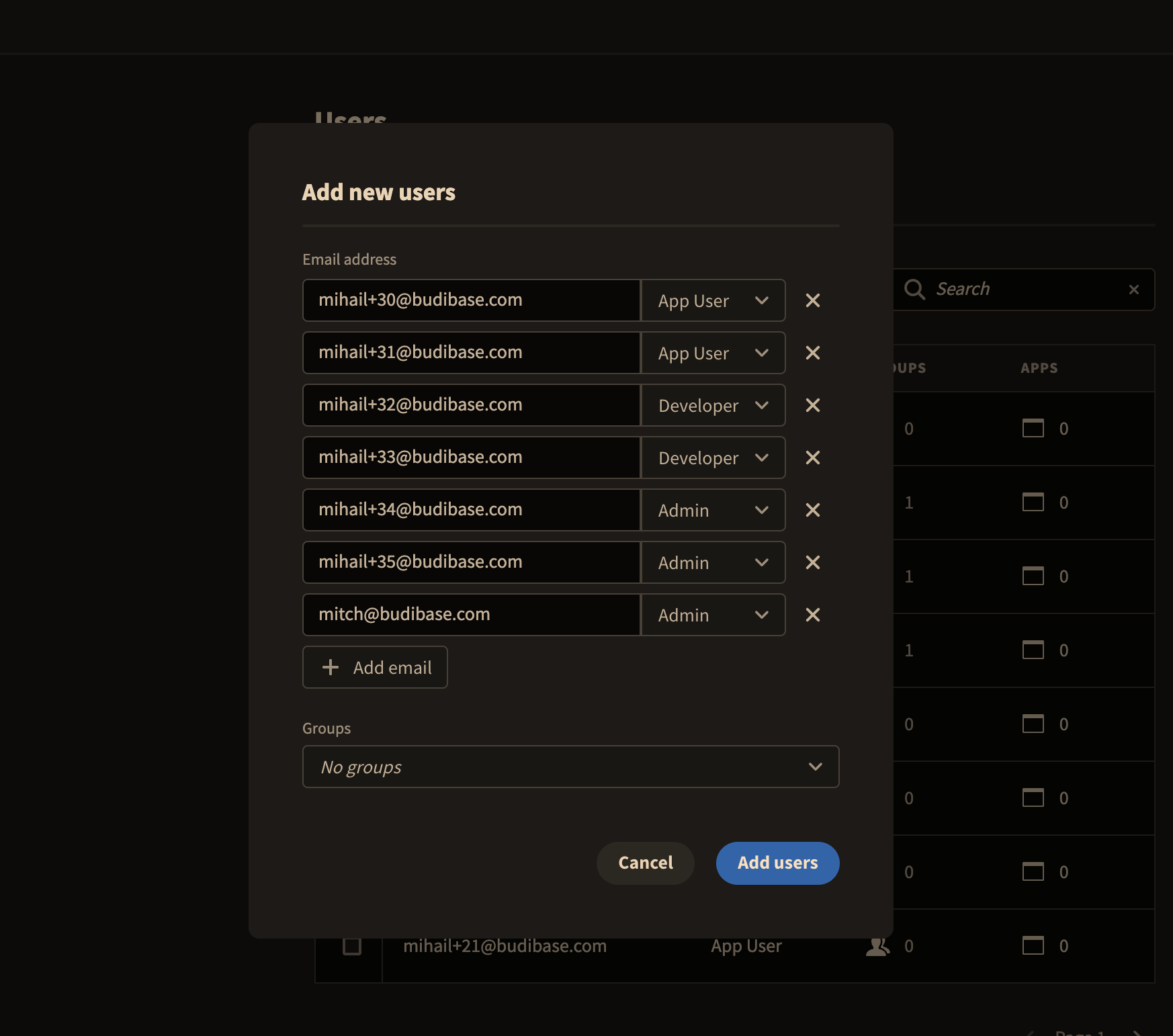This screenshot has width=1173, height=1036.
Task: Remove the mihail+33@budibase.com email row
Action: (x=813, y=458)
